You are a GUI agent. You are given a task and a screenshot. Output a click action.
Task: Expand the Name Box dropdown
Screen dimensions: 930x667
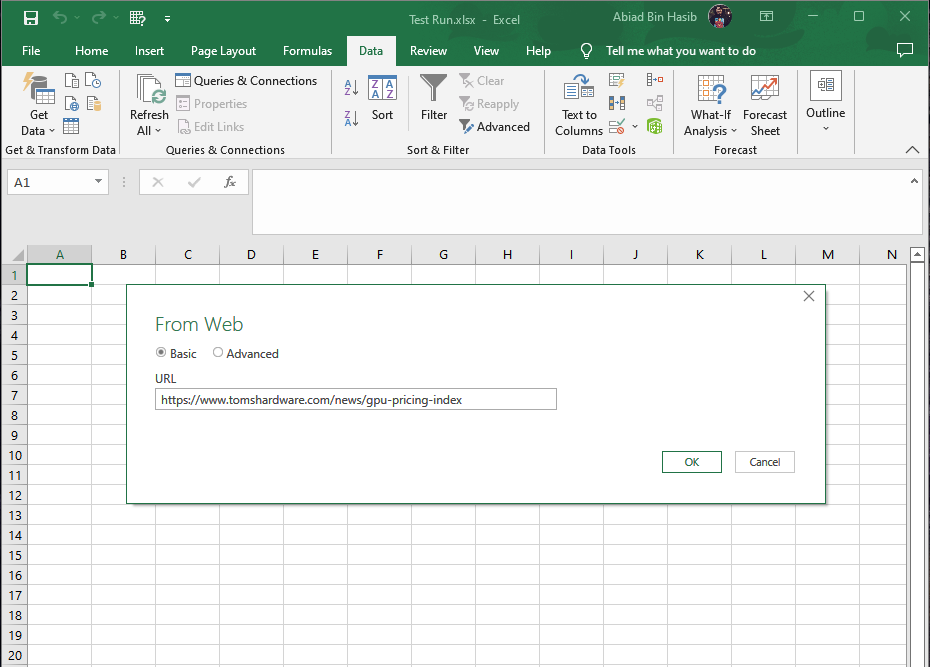[x=98, y=181]
